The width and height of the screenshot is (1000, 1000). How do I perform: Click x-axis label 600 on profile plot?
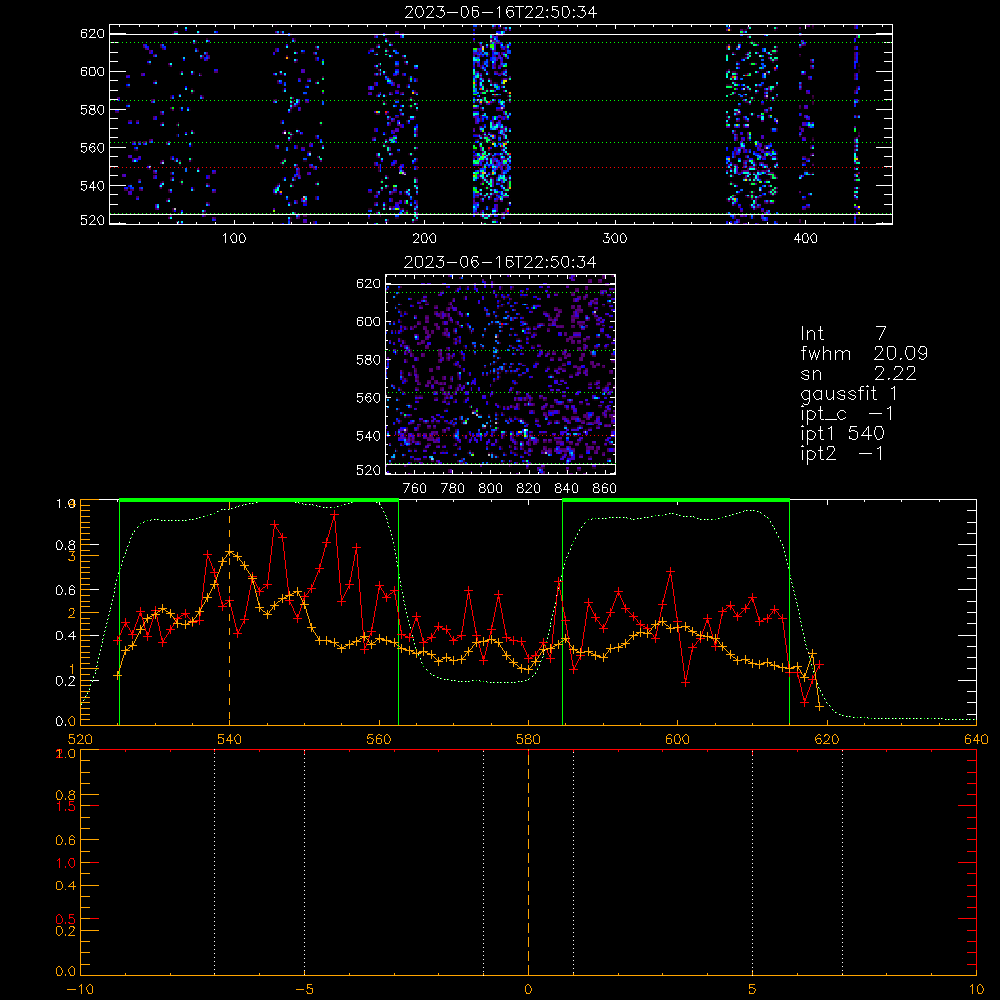pos(678,739)
